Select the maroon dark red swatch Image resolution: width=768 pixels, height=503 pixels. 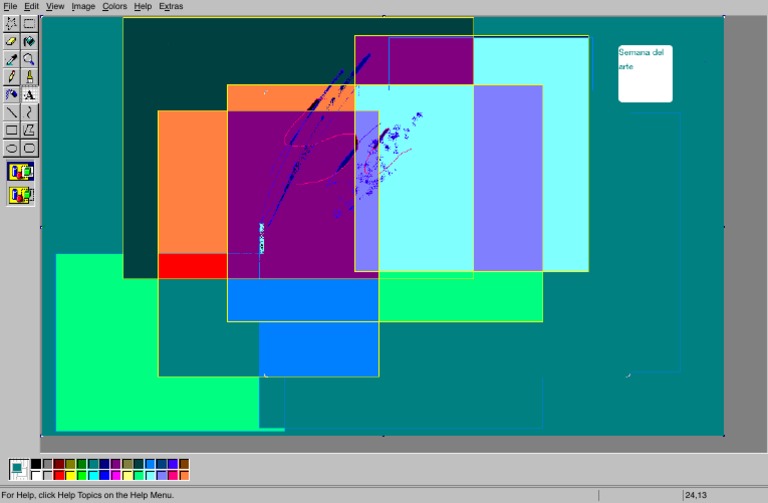59,464
